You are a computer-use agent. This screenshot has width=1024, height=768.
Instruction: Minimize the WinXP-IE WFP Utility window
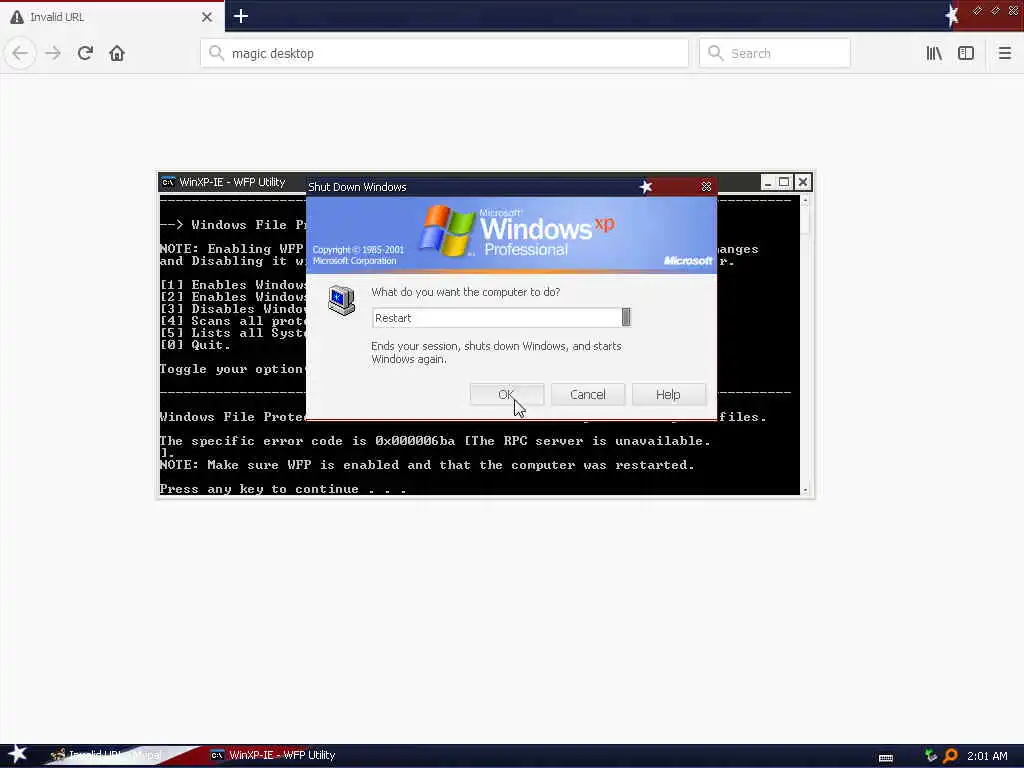pos(768,182)
